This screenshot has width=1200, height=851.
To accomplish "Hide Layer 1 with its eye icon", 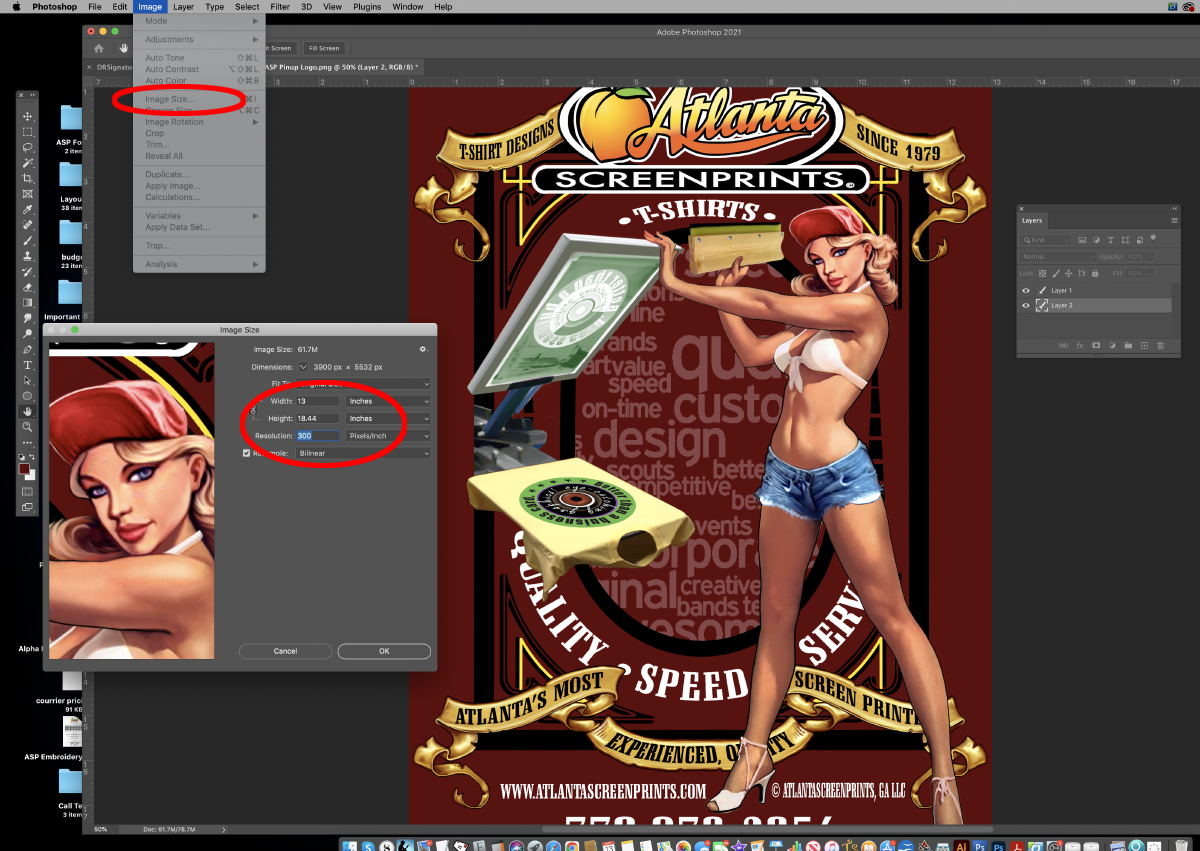I will click(1026, 290).
